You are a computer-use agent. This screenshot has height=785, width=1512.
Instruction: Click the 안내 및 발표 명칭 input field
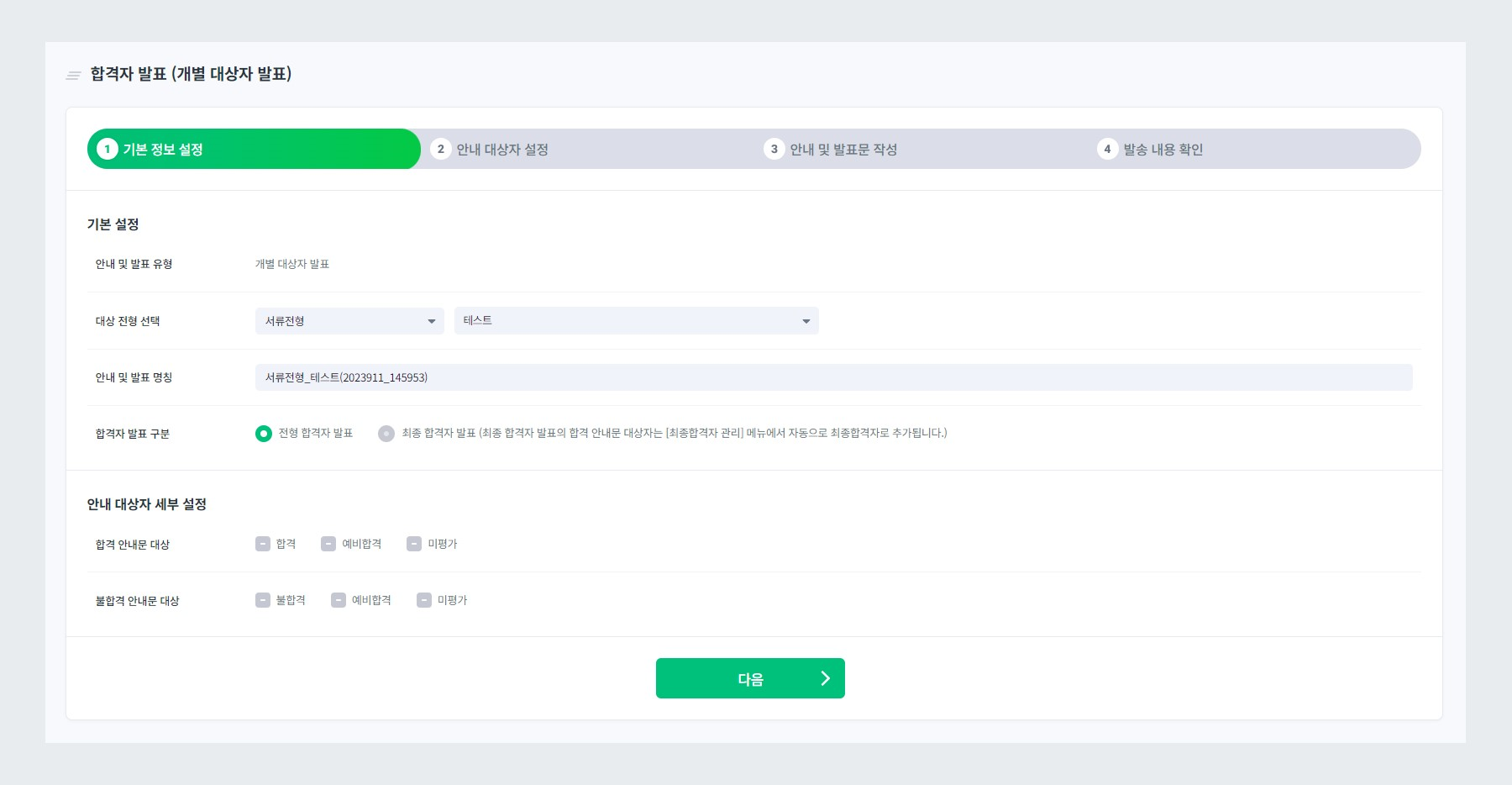pos(833,377)
